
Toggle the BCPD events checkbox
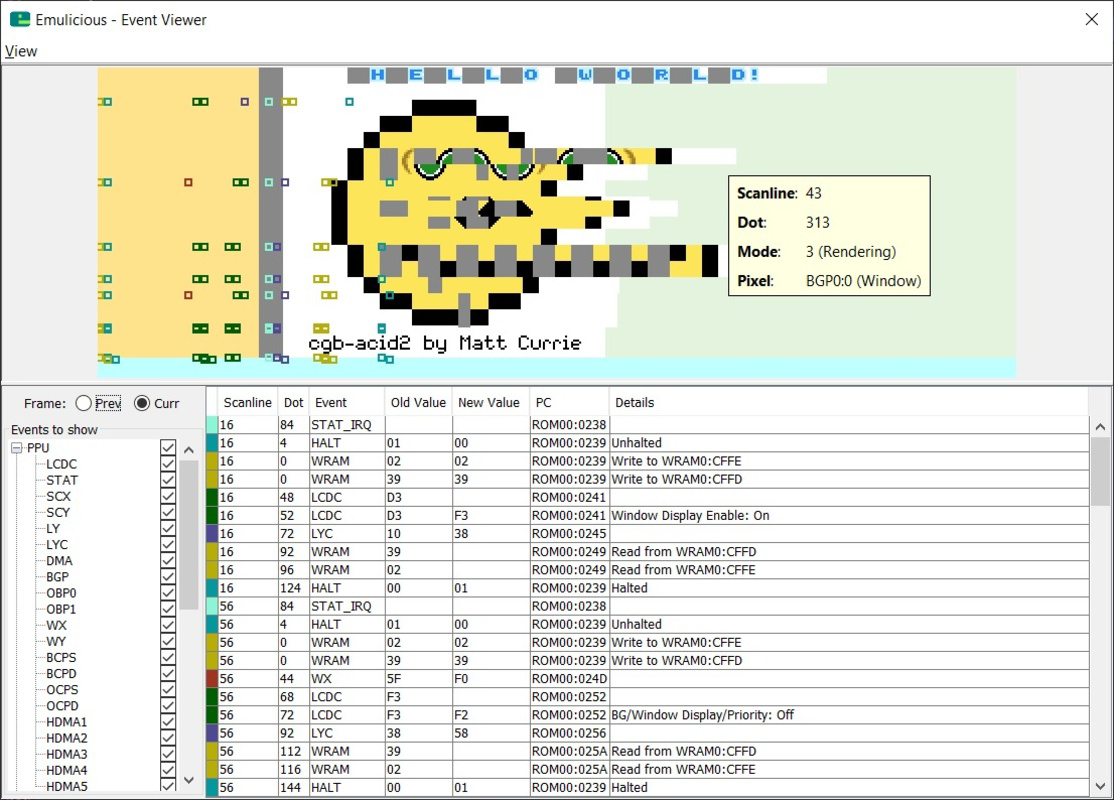point(168,674)
